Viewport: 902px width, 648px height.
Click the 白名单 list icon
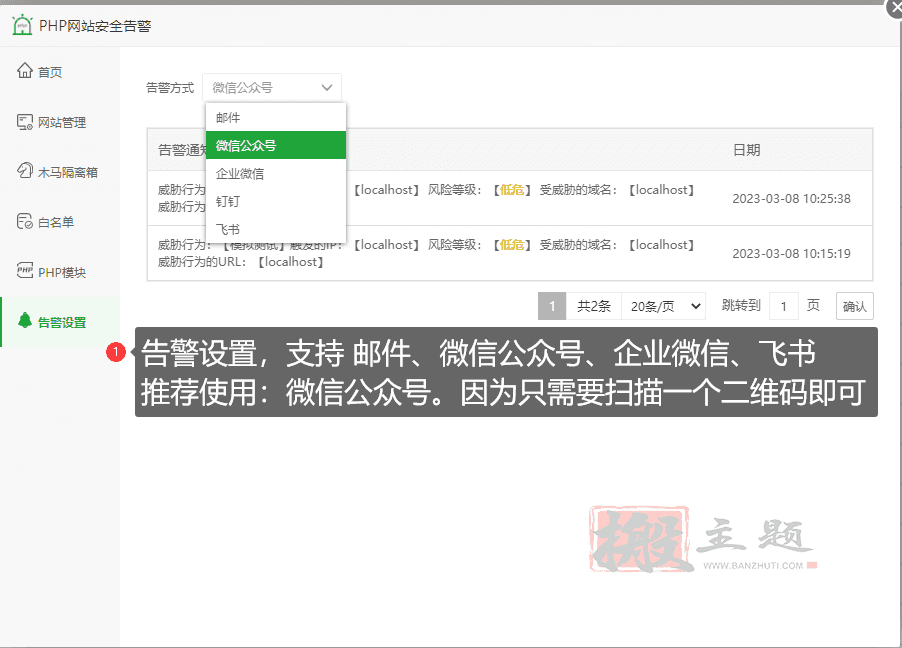click(x=25, y=222)
